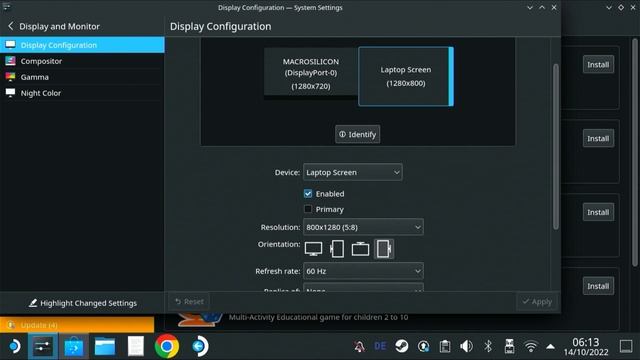
Task: Set orientation to 90° clockwise
Action: pos(337,249)
